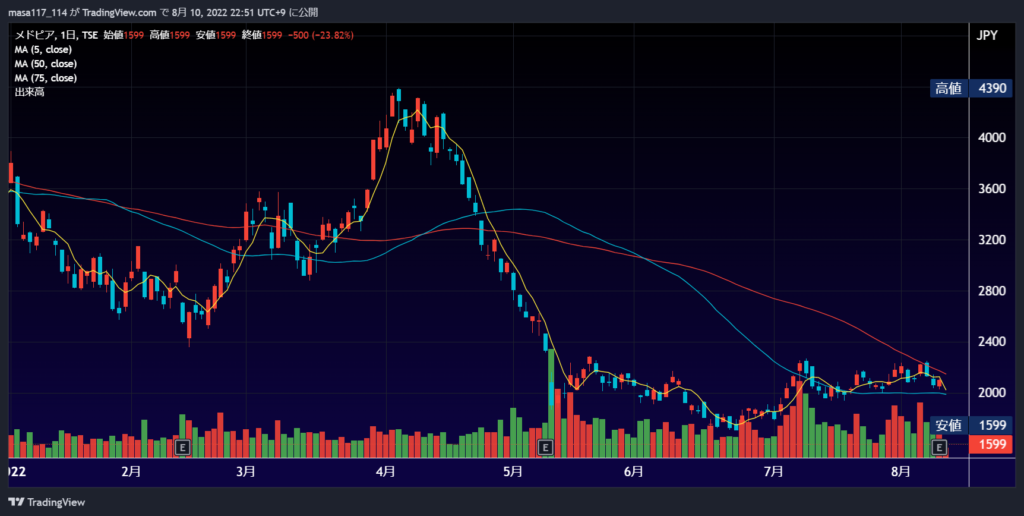The height and width of the screenshot is (516, 1024).
Task: Click the 7月 time axis label
Action: 773,472
